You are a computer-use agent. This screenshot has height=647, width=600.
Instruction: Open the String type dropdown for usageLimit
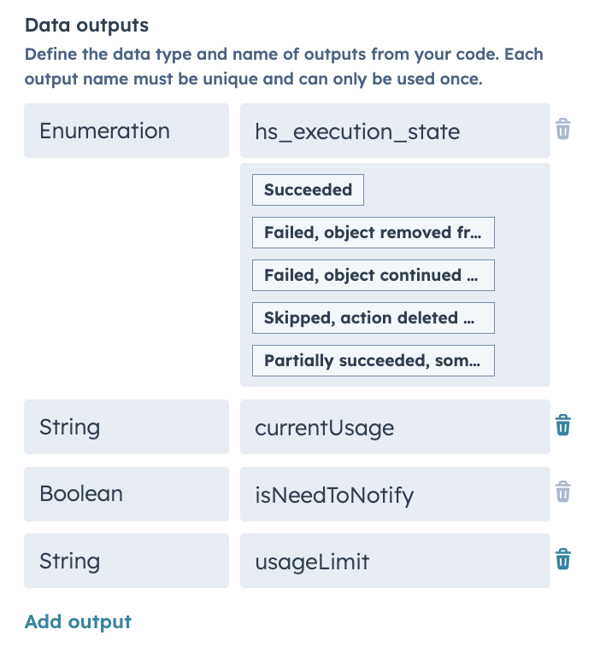(126, 561)
